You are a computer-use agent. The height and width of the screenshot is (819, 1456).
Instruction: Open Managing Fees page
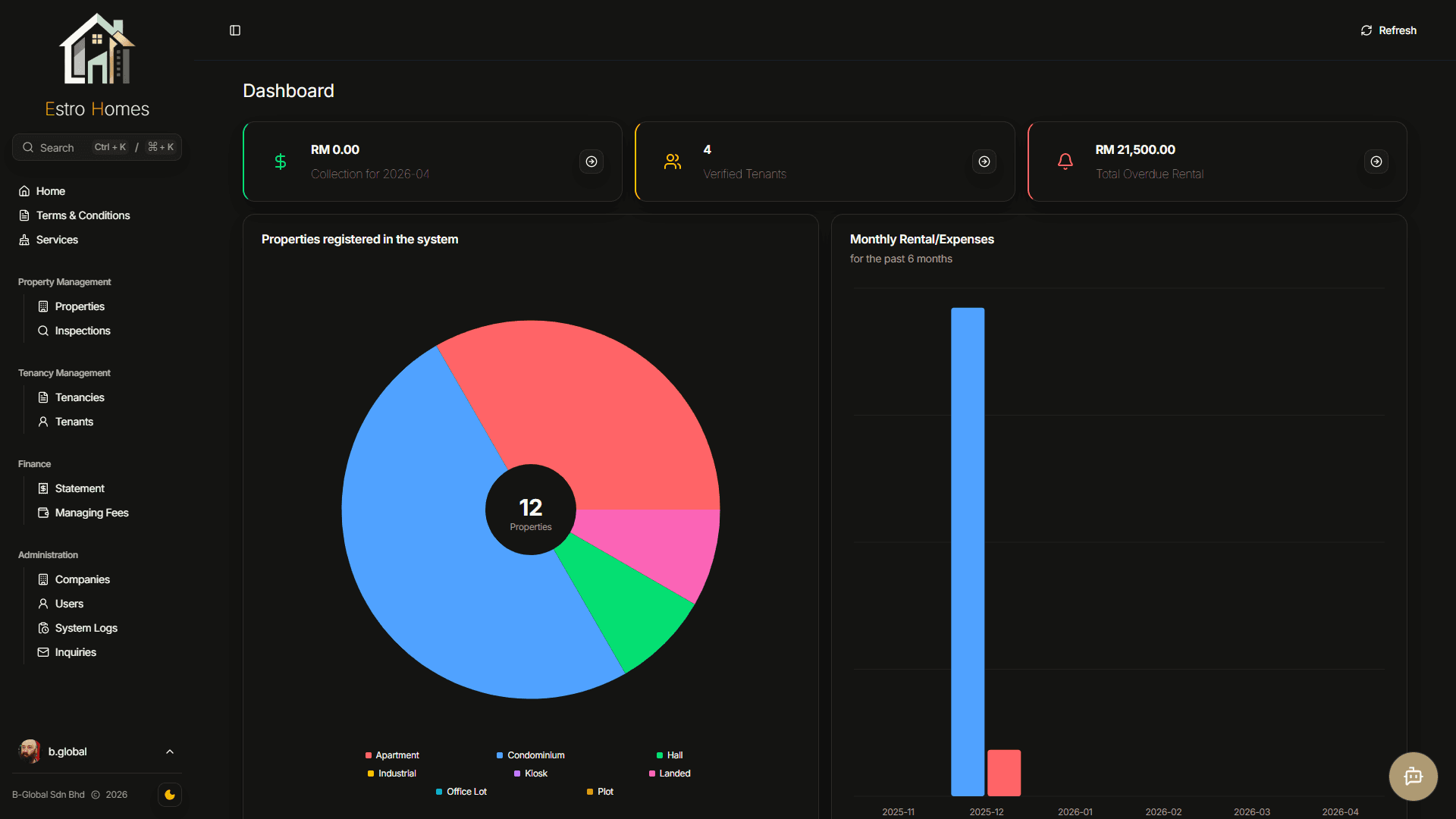(92, 513)
